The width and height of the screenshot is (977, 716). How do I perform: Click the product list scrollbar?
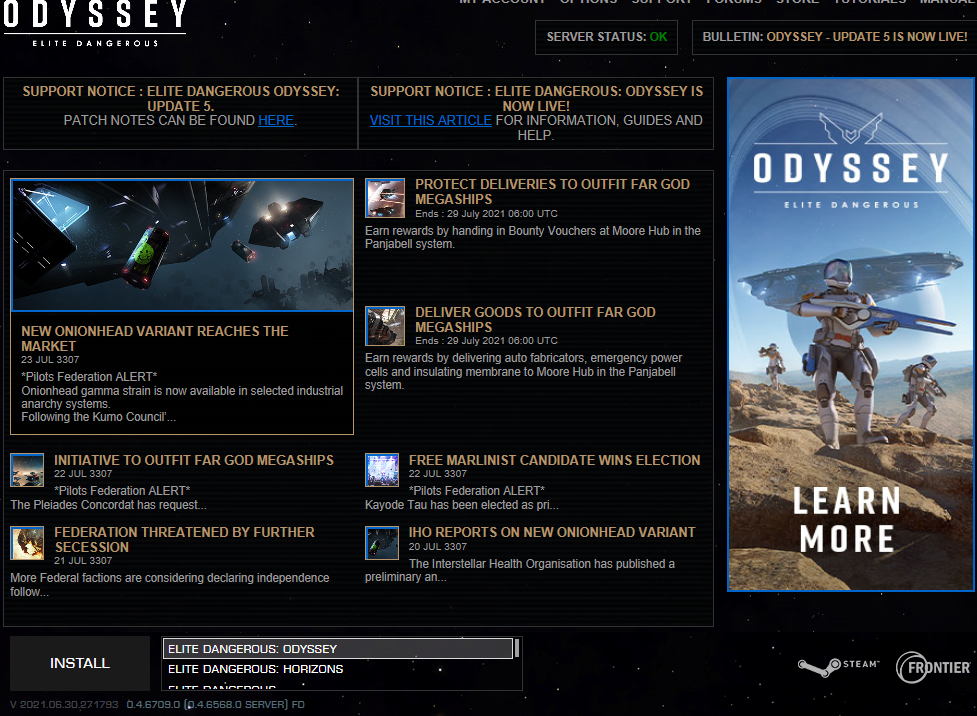coord(517,649)
